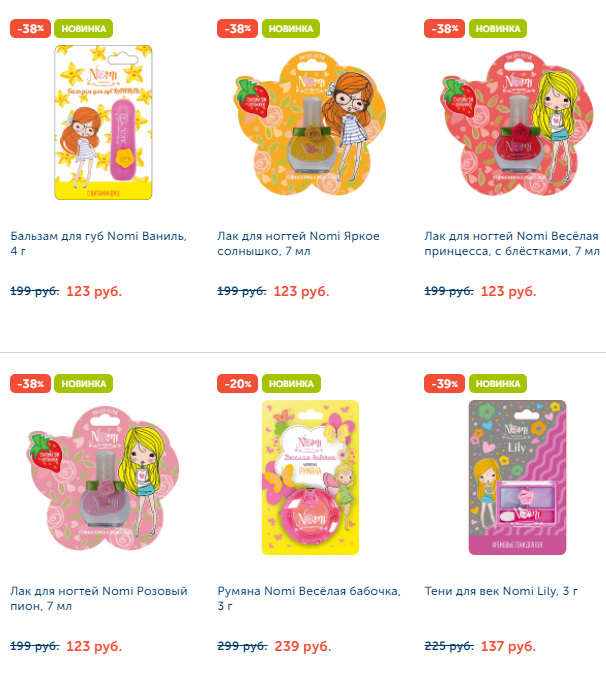Click the Румяна Nomi Весёлая бабочка link
Viewport: 606px width, 689px height.
309,598
